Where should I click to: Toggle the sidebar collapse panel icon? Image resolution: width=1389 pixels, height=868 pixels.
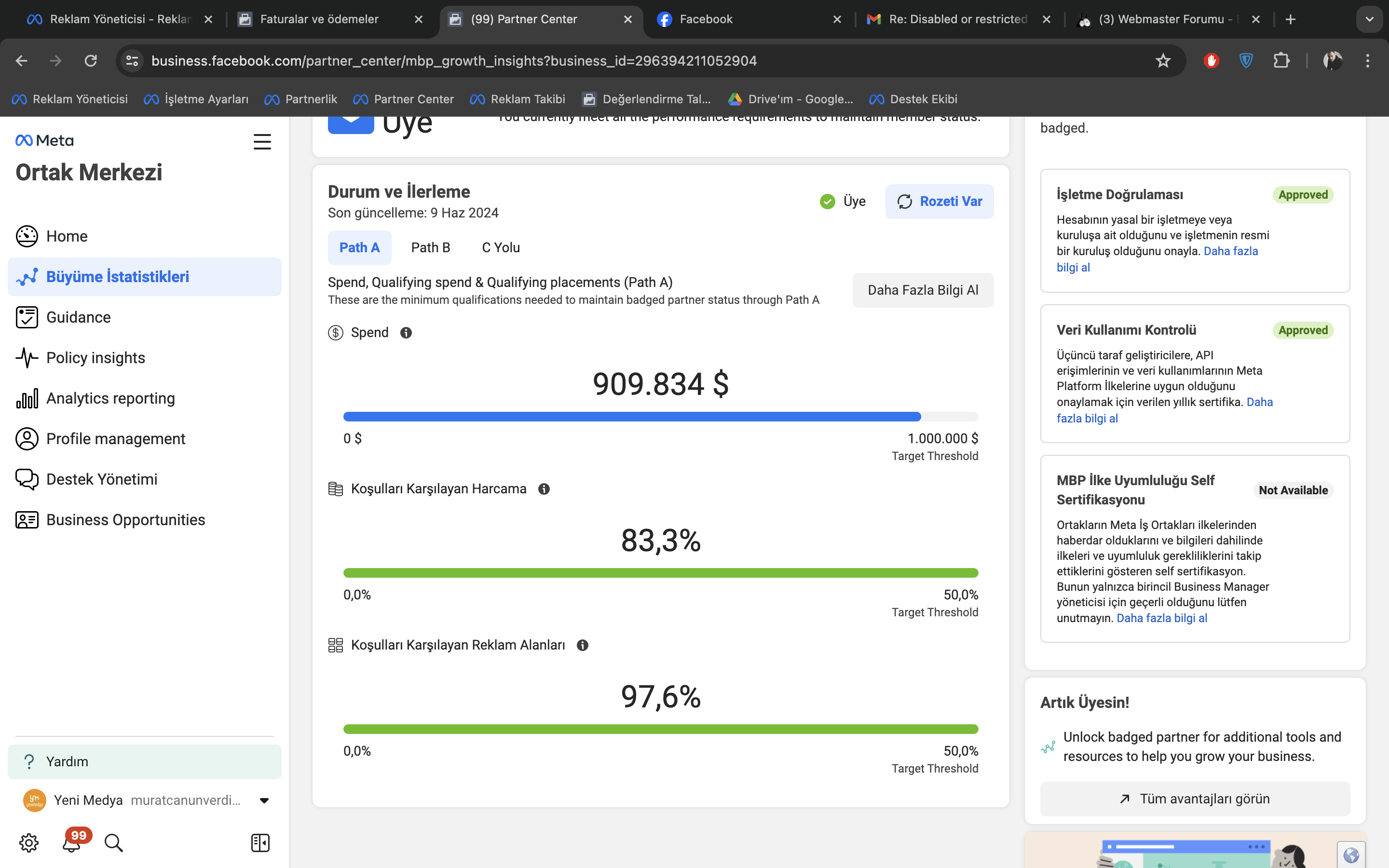[260, 842]
